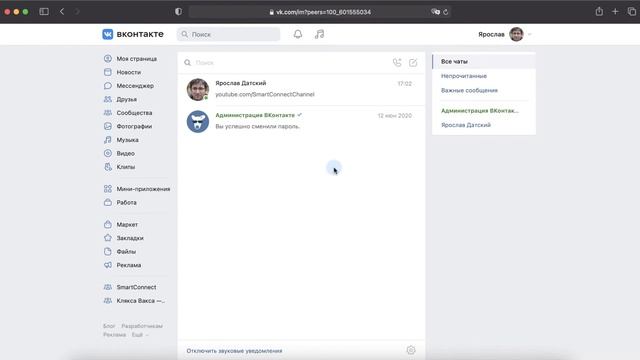The width and height of the screenshot is (640, 360).
Task: Toggle Safari sidebar button
Action: 44,12
